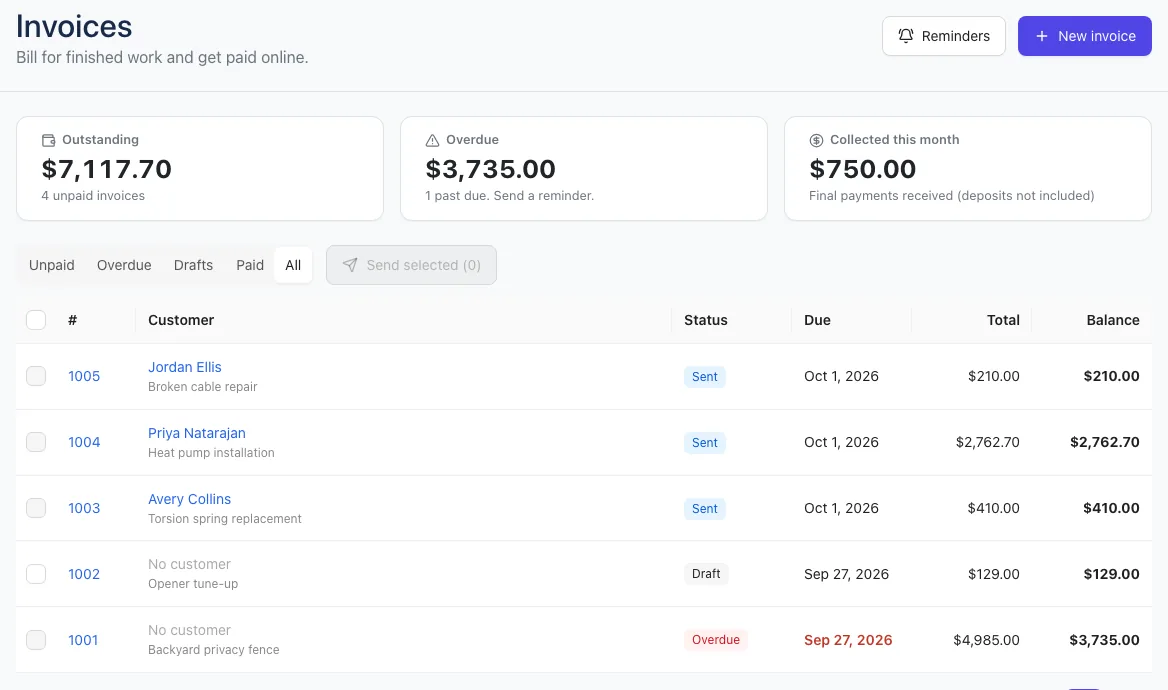1168x690 pixels.
Task: Click the red Overdue status badge
Action: pyautogui.click(x=716, y=639)
